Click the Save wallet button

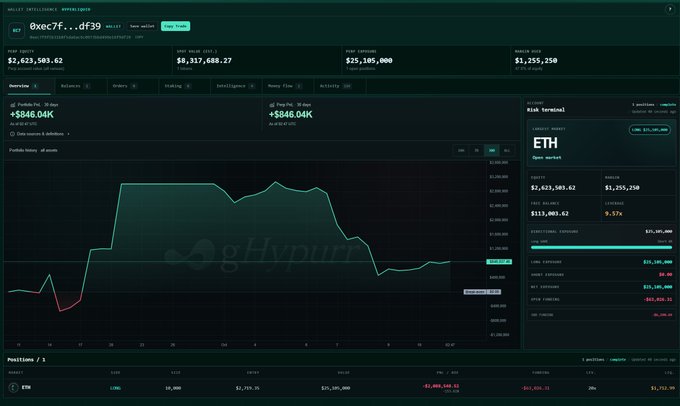(142, 26)
